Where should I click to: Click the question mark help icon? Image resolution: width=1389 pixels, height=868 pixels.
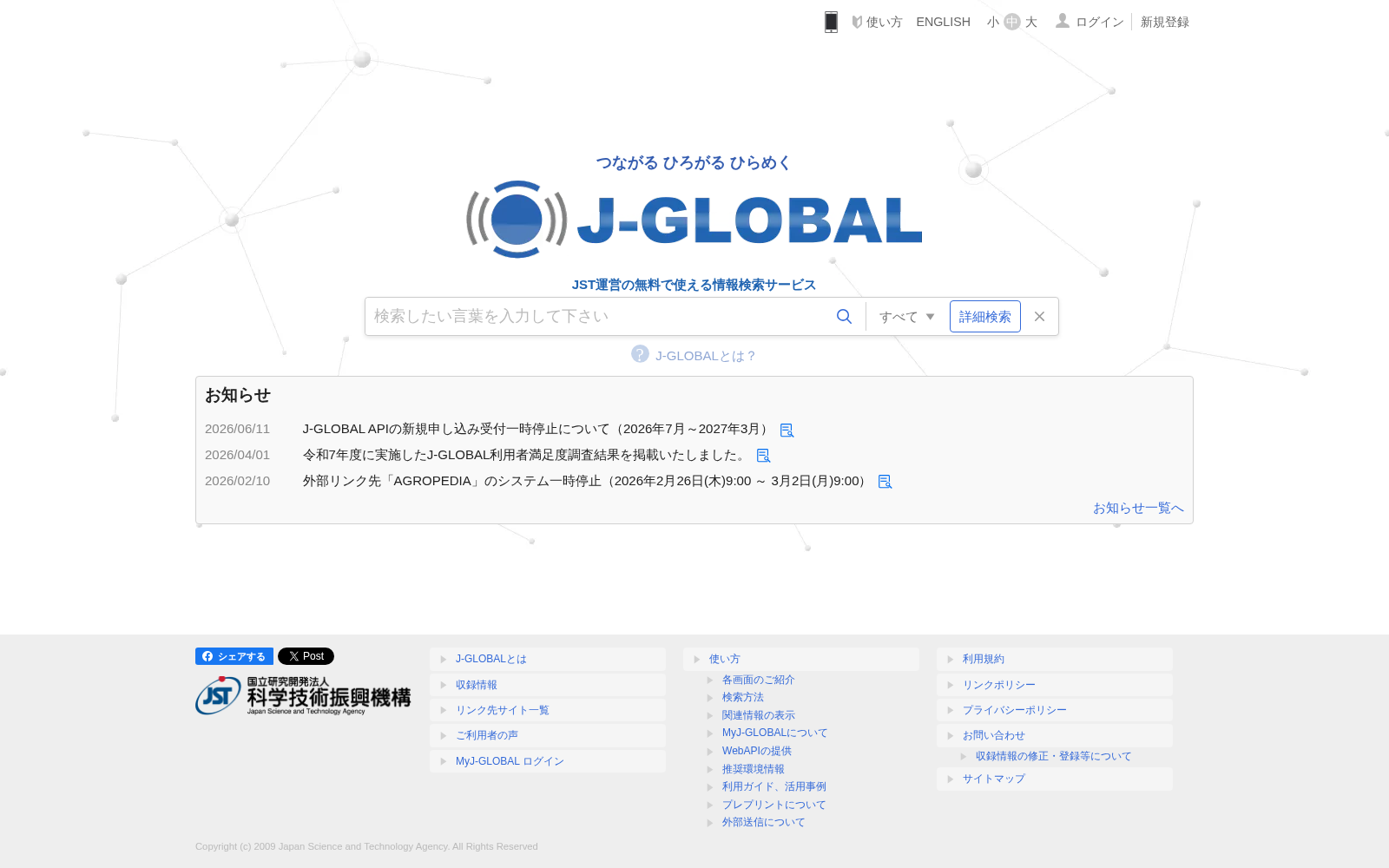coord(640,354)
